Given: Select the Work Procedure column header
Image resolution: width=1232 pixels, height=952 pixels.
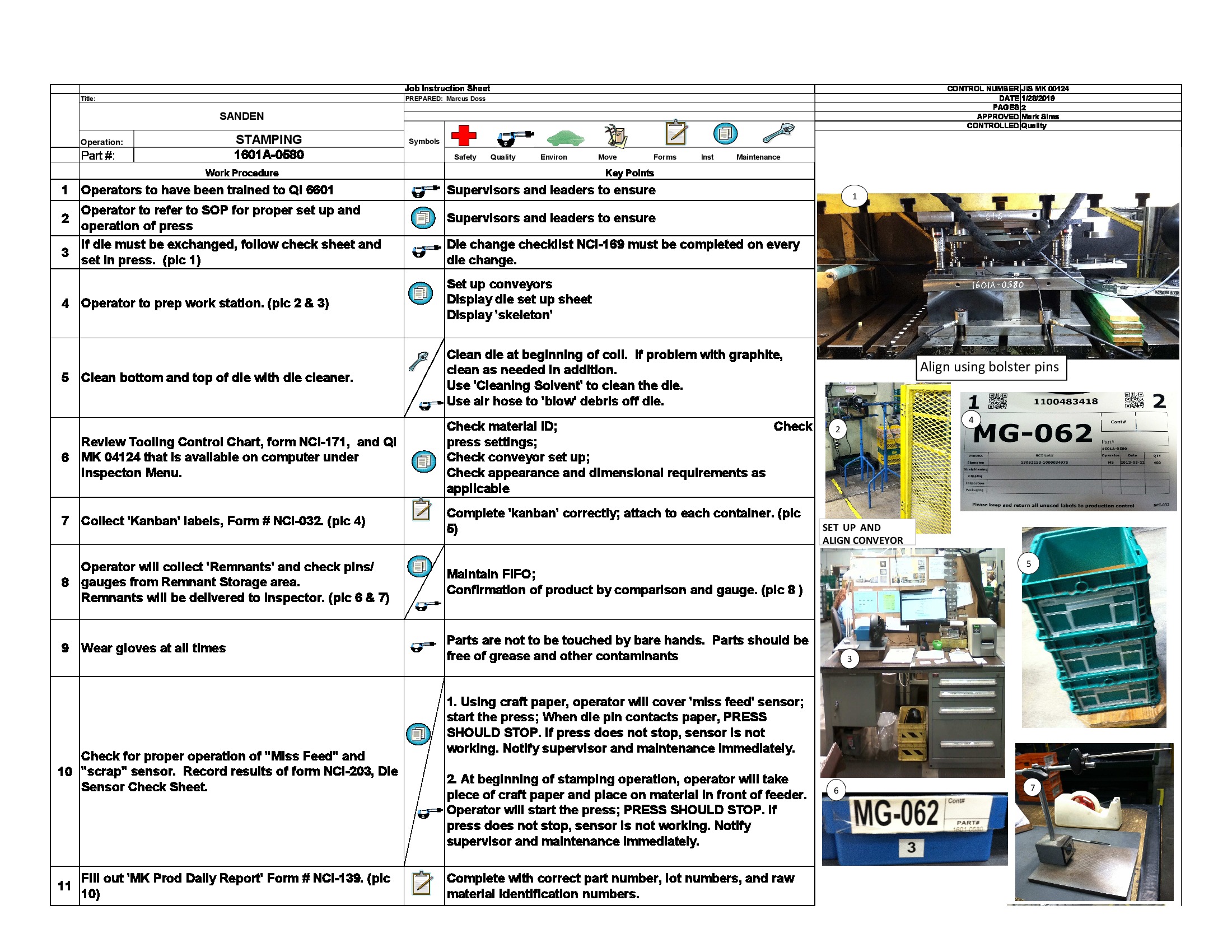Looking at the screenshot, I should [241, 173].
